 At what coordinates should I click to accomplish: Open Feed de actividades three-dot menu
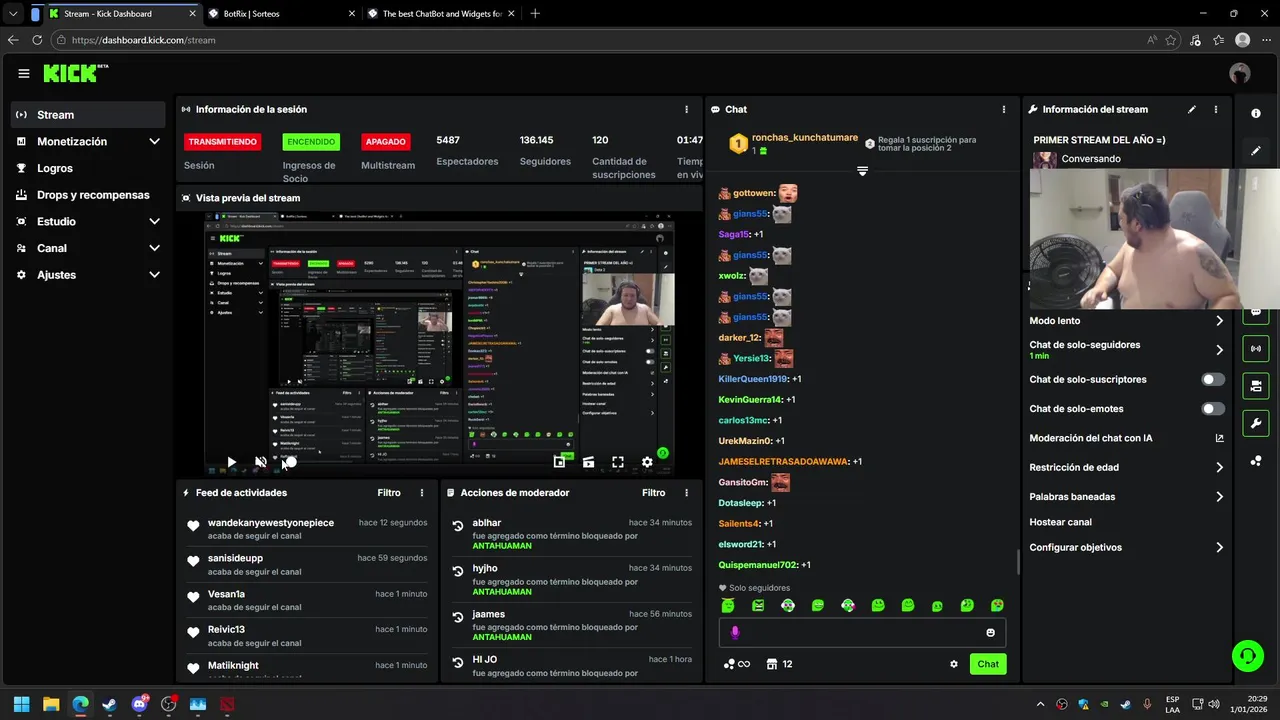[422, 493]
